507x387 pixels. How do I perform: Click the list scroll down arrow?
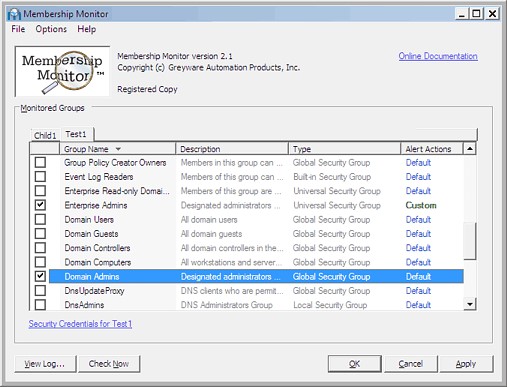(x=470, y=304)
